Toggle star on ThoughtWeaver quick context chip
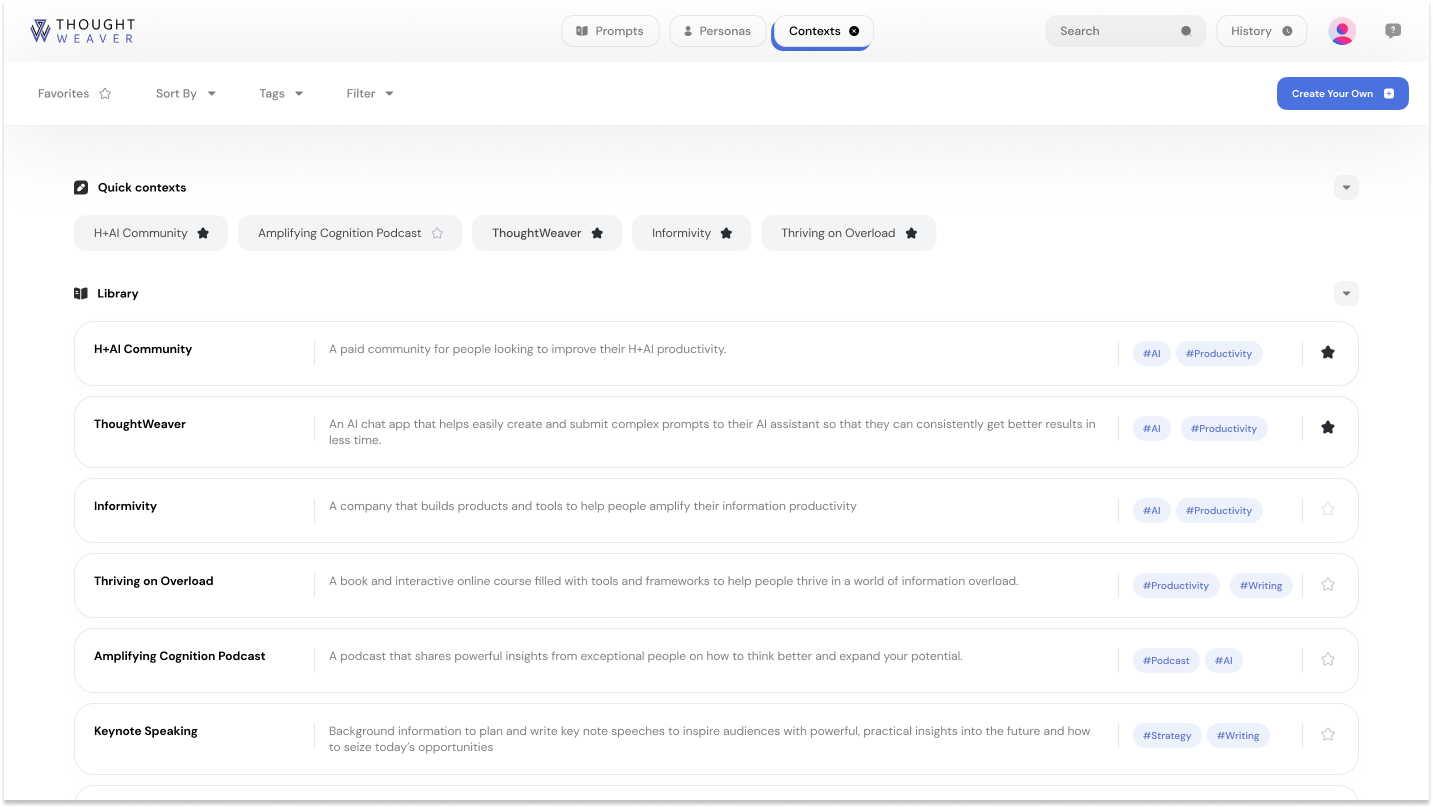 click(x=597, y=233)
